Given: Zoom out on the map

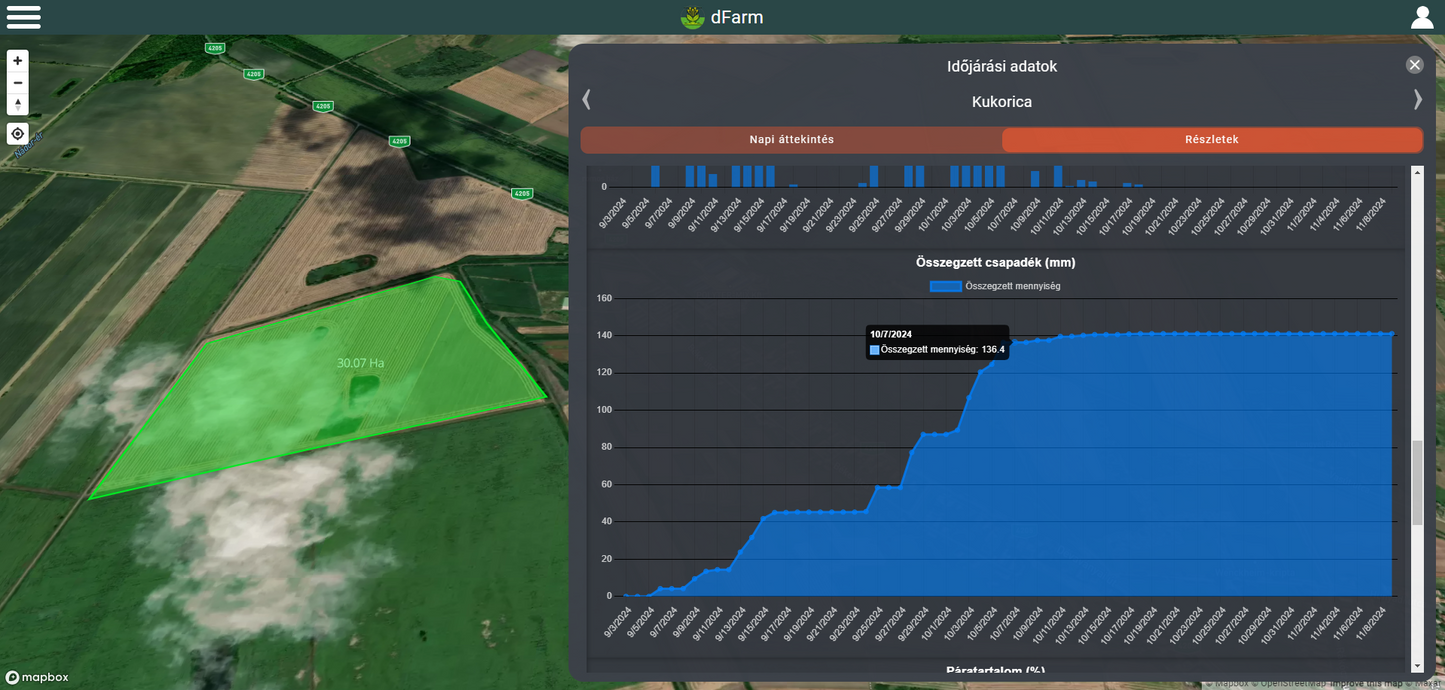Looking at the screenshot, I should (18, 83).
